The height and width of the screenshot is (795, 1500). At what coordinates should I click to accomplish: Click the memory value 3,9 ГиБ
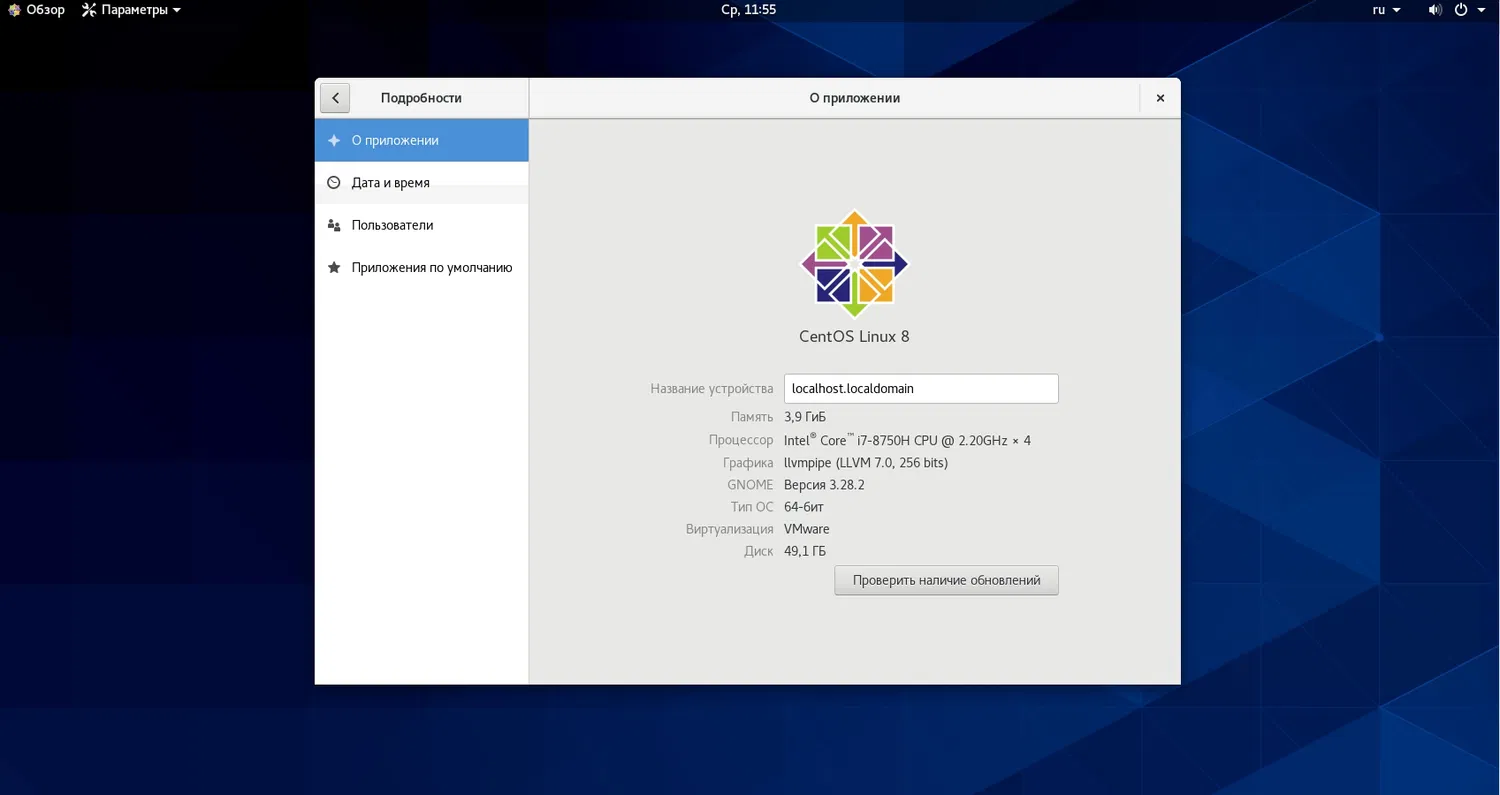pos(805,417)
